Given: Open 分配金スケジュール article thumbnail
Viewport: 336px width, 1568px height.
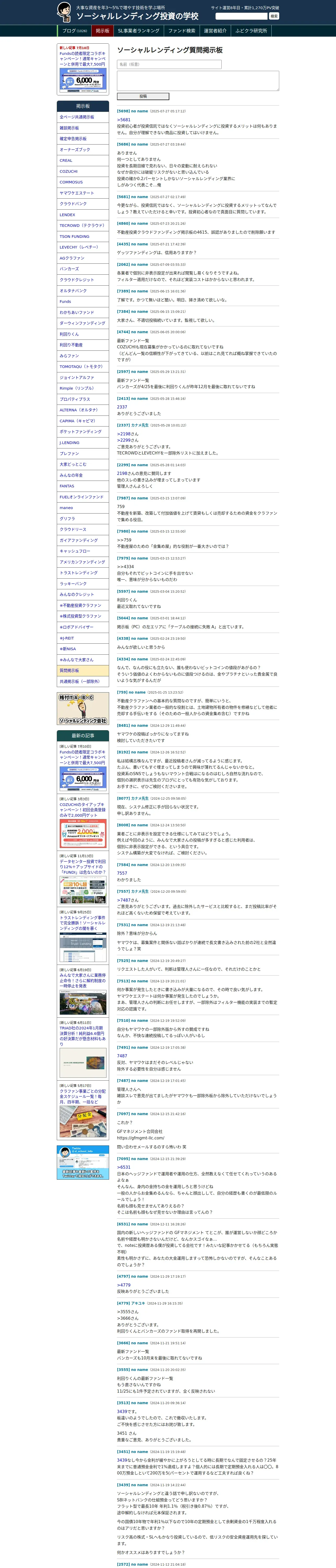Looking at the screenshot, I should coord(83,1121).
